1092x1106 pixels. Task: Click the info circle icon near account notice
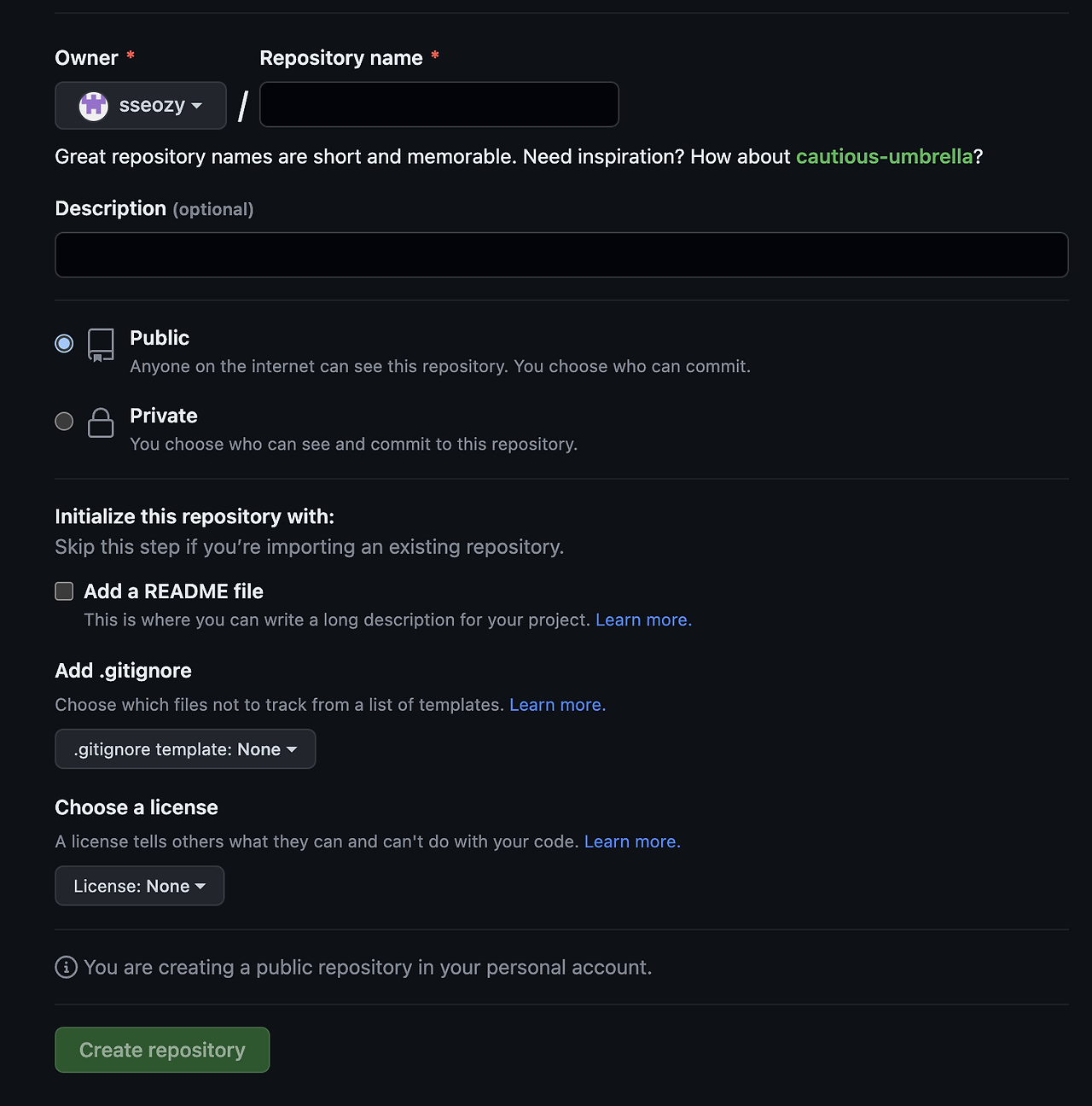[x=66, y=968]
